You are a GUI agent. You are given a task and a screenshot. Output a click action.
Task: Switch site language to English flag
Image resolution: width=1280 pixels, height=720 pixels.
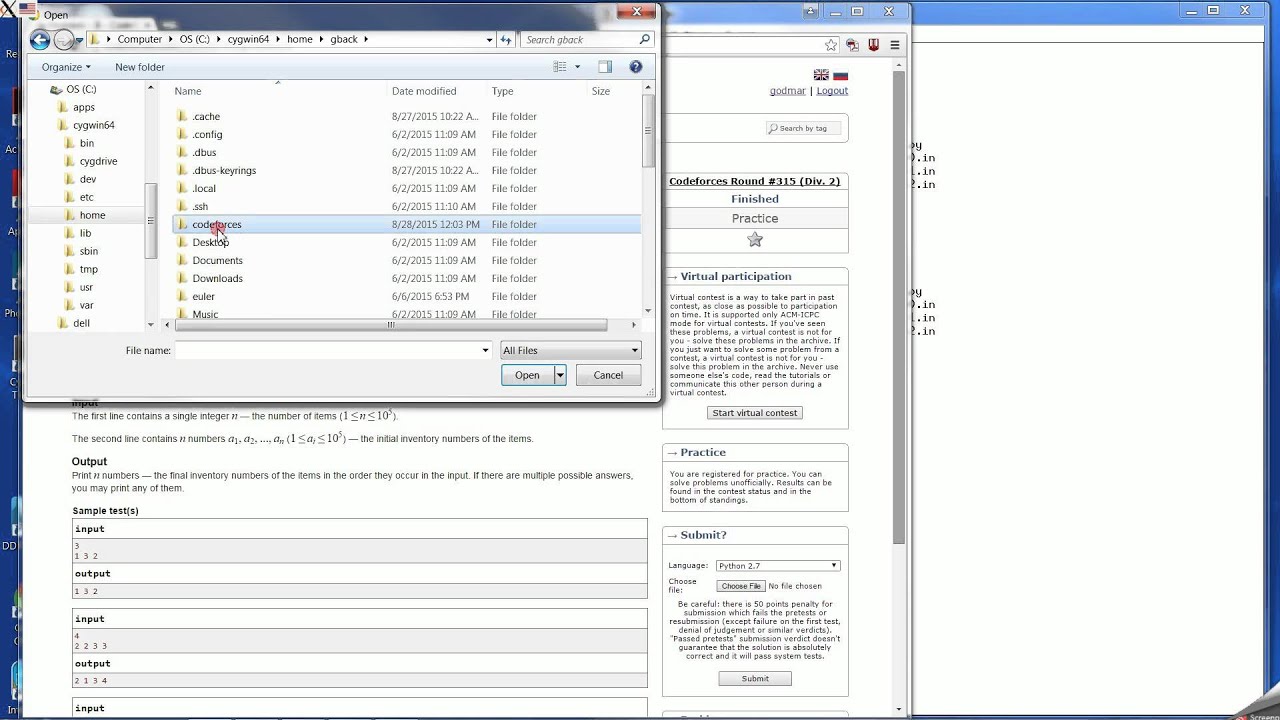click(x=821, y=75)
